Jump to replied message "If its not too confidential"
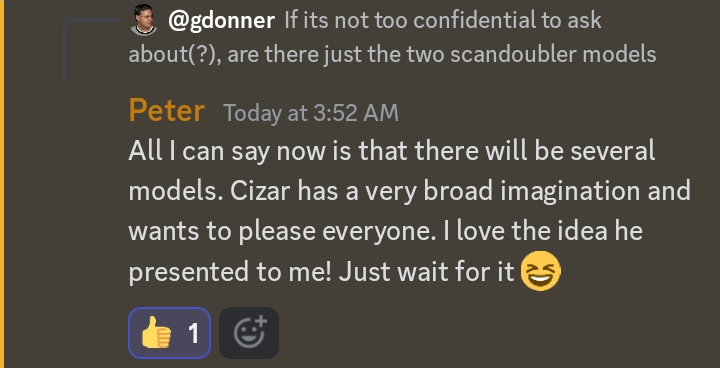Image resolution: width=720 pixels, height=368 pixels. pyautogui.click(x=443, y=20)
